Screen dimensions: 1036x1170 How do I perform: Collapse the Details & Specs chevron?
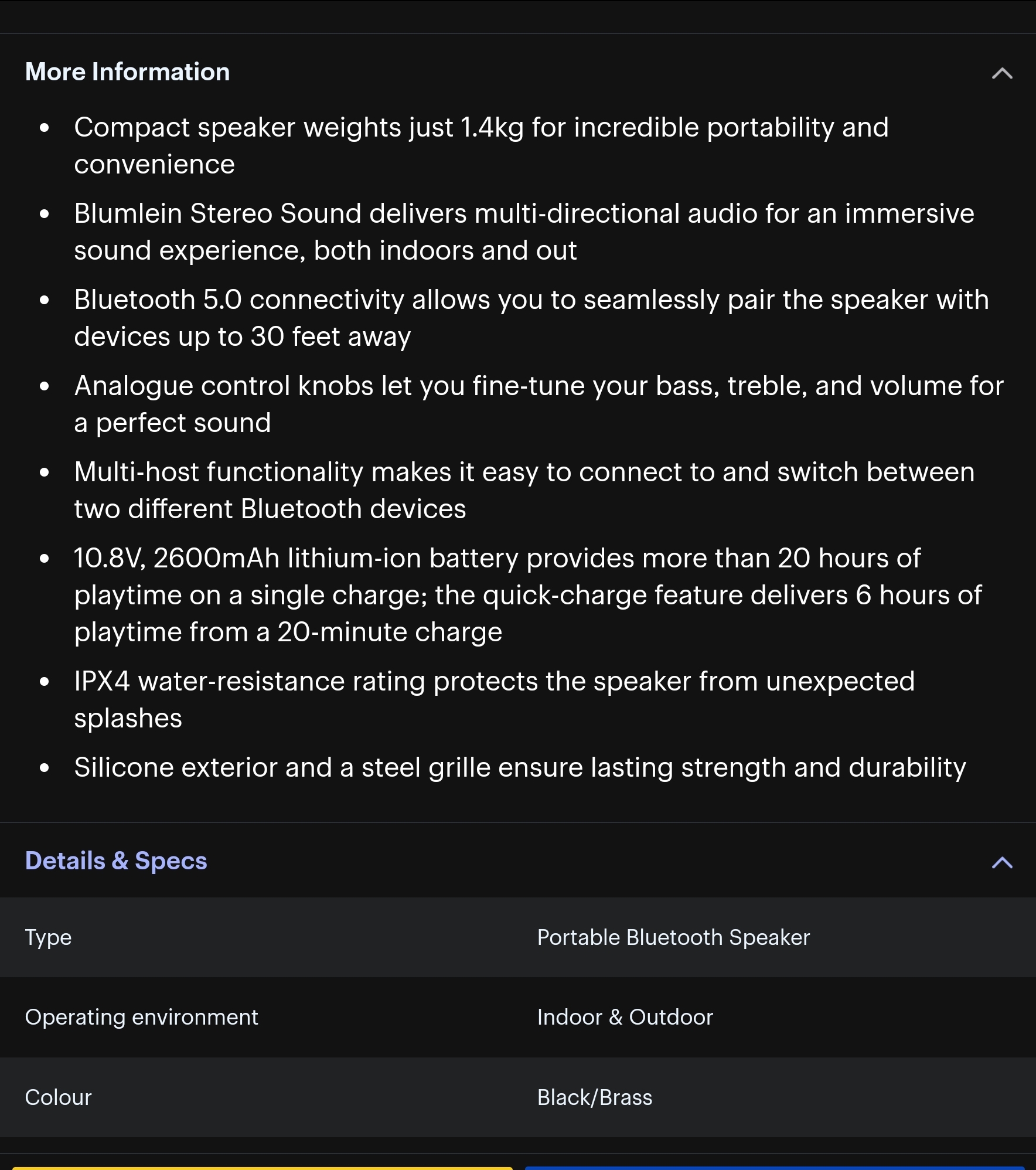pyautogui.click(x=1002, y=862)
